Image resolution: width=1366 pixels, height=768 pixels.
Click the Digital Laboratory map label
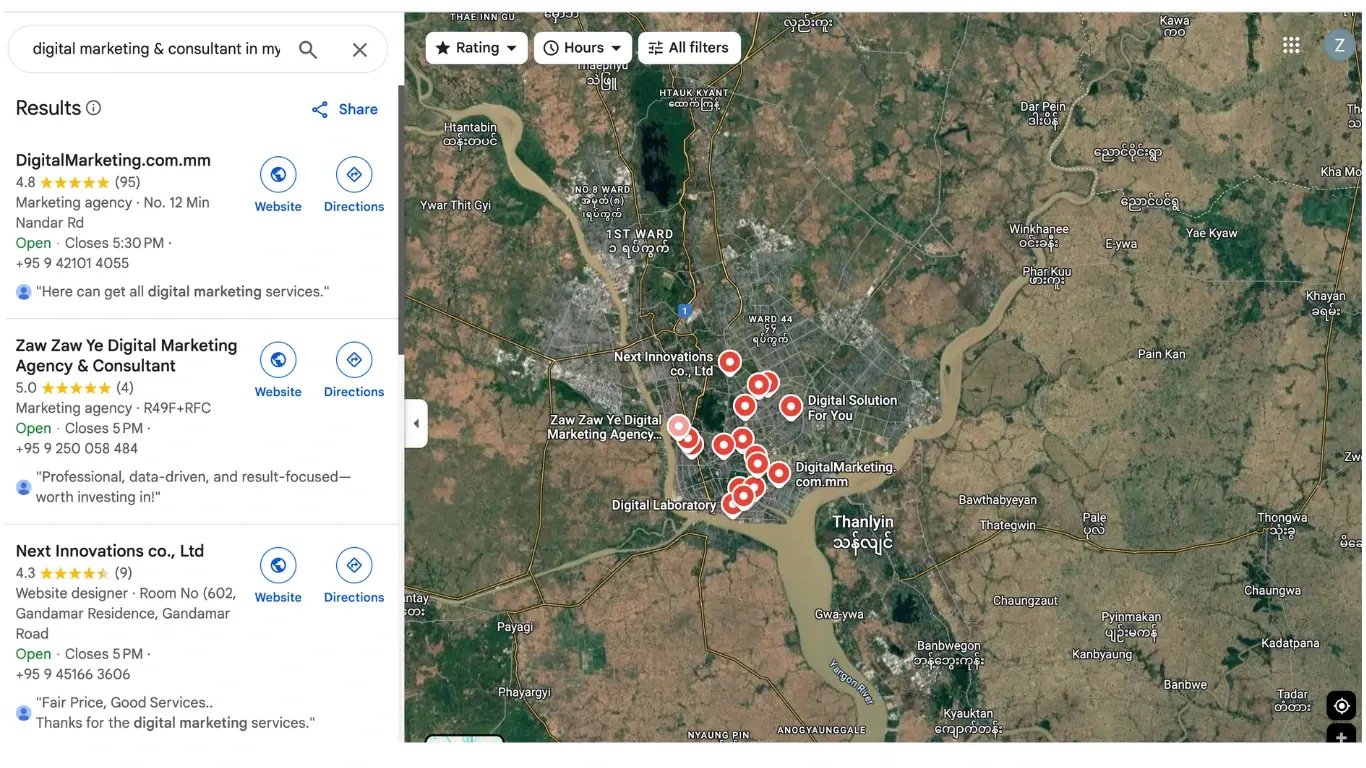(x=664, y=505)
